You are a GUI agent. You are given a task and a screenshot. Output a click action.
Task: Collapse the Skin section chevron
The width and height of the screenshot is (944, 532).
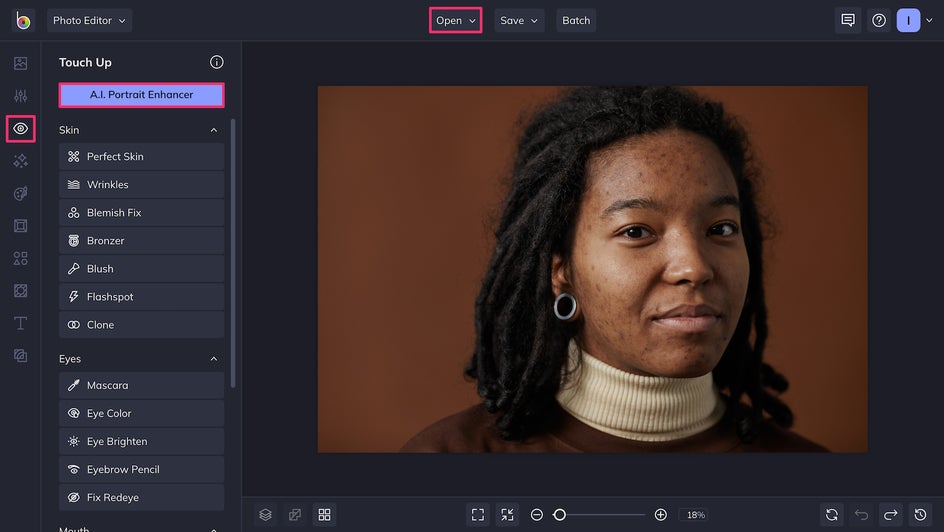(214, 130)
